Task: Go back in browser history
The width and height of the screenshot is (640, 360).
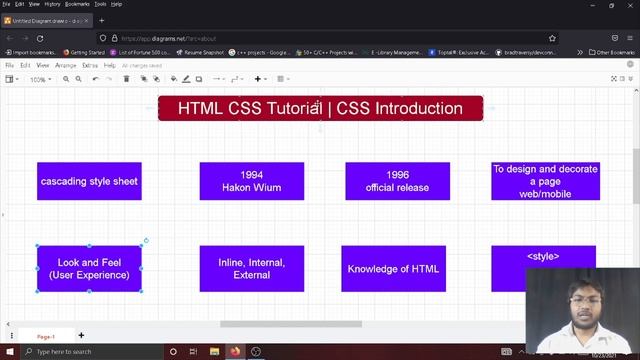Action: 10,38
